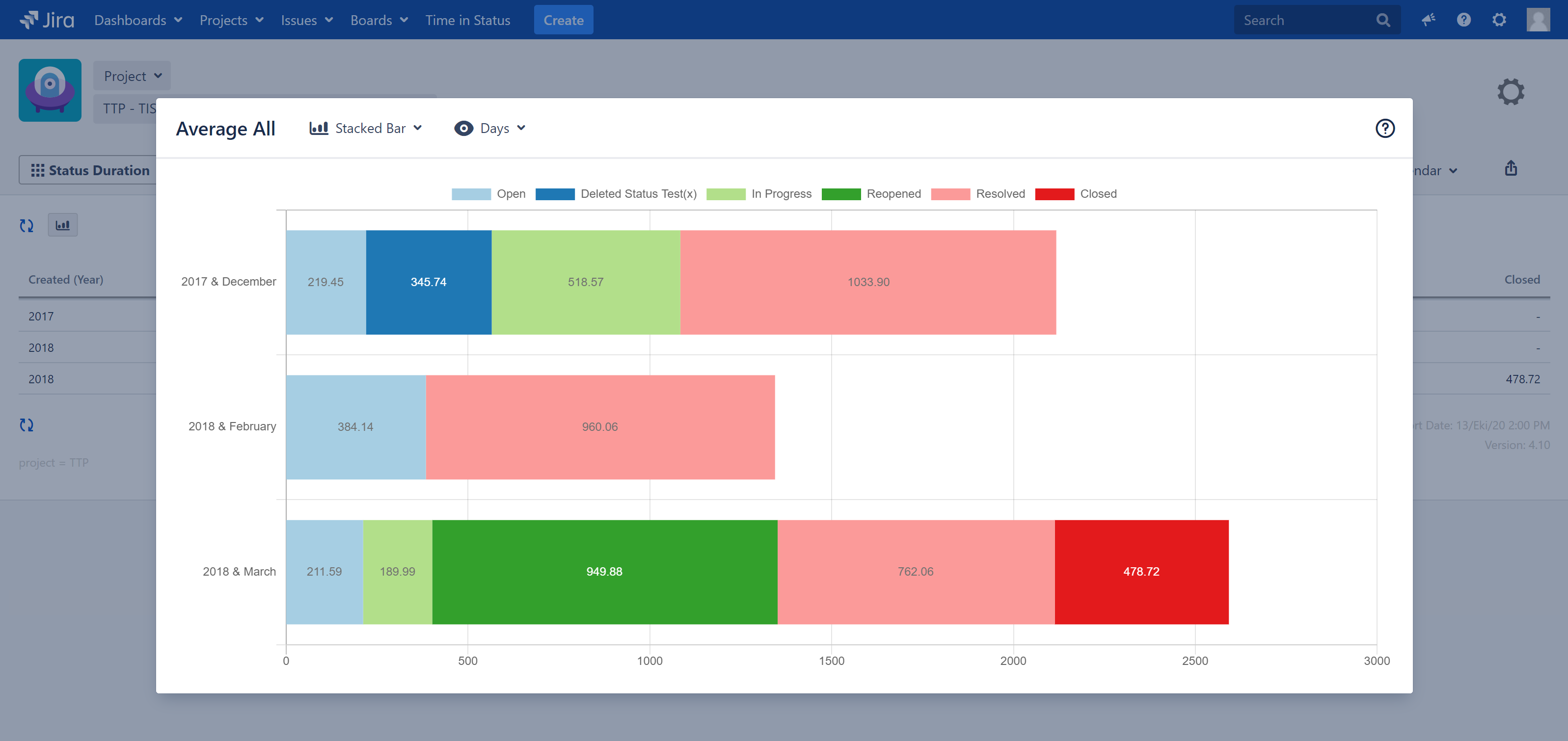Click the export share icon
Screen dimensions: 1568x741
pos(1511,168)
